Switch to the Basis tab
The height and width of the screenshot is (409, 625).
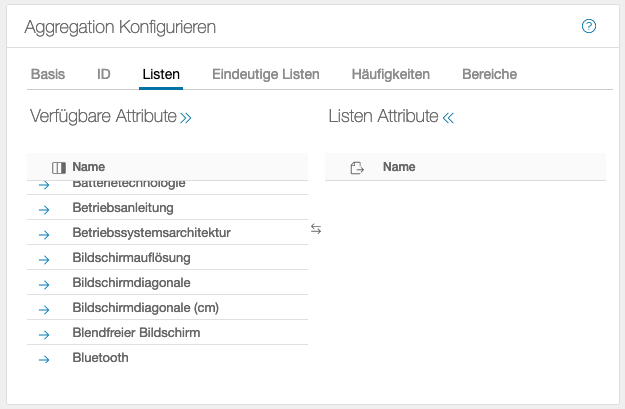tap(48, 74)
